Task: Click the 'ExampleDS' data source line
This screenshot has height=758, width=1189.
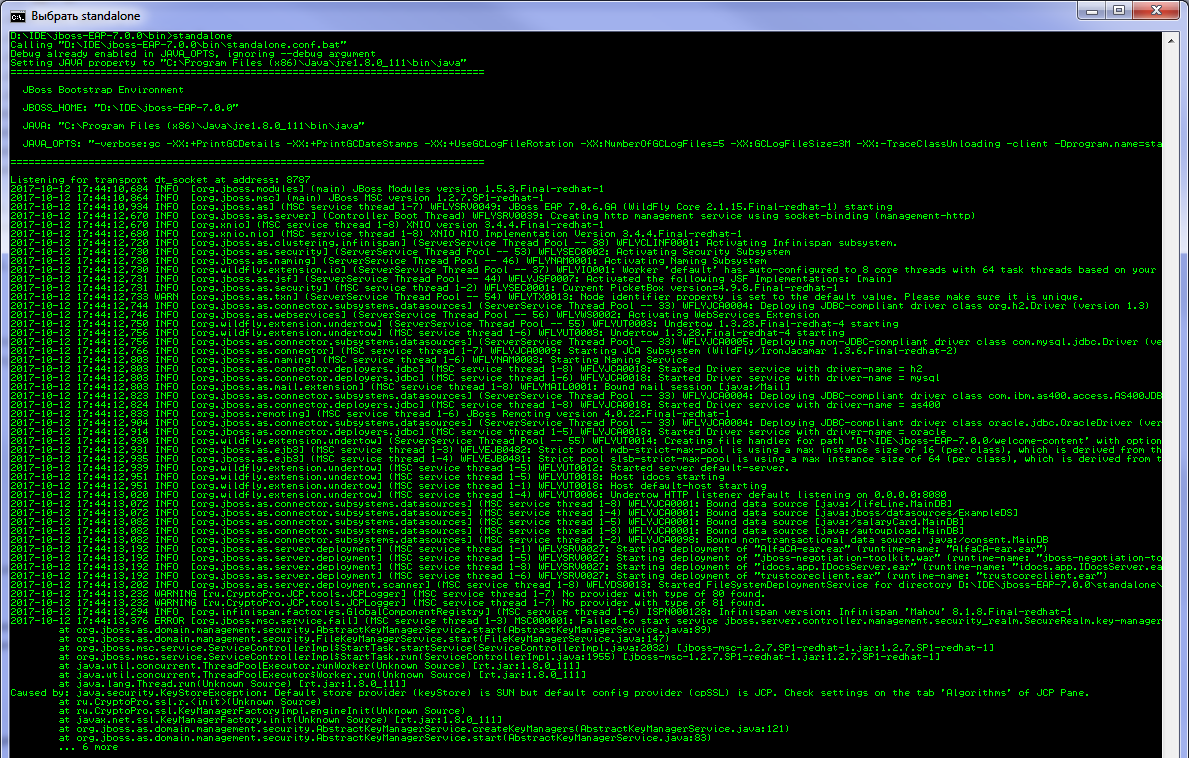Action: [x=514, y=513]
